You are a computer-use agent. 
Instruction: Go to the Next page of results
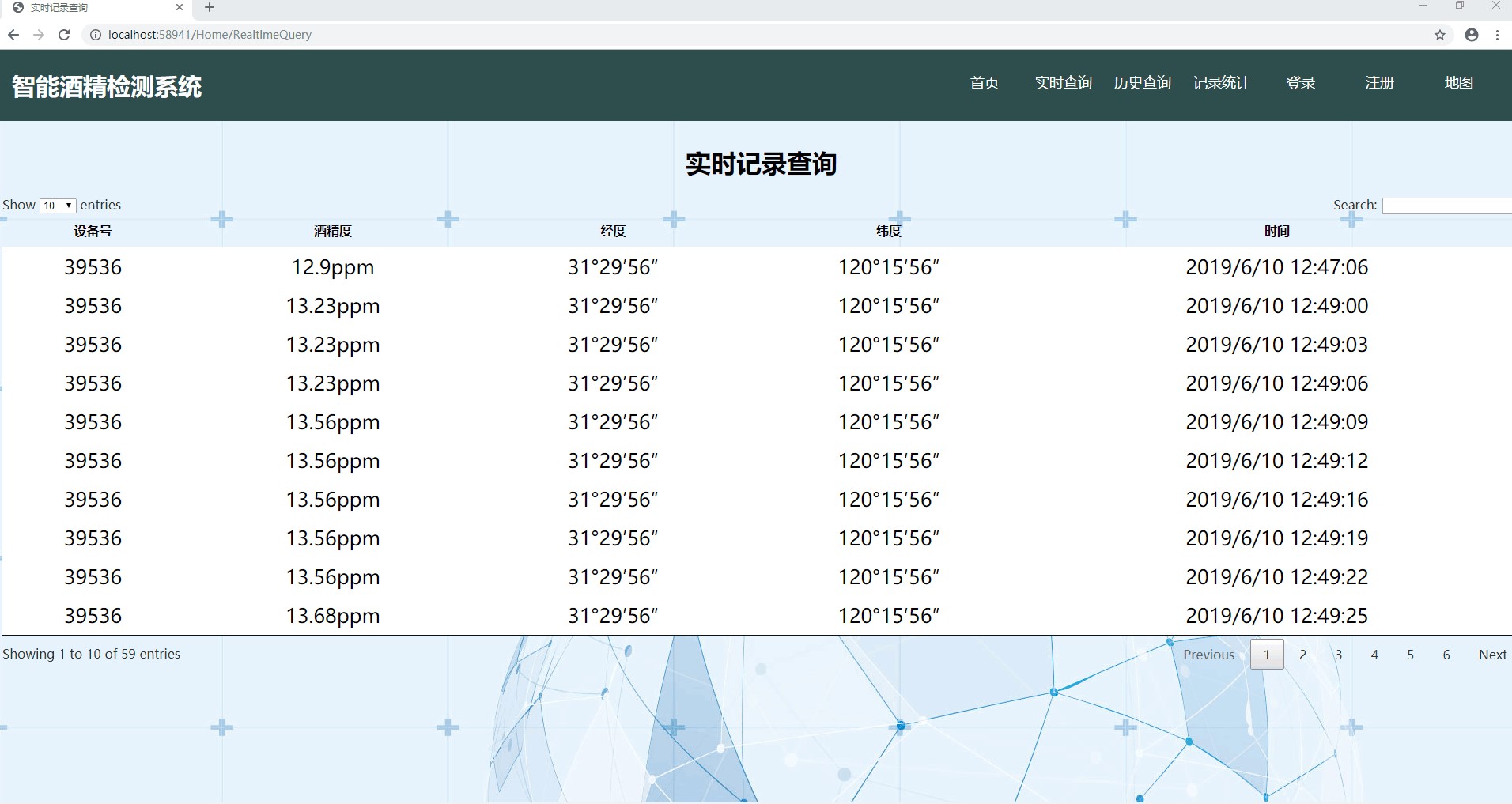[x=1492, y=655]
